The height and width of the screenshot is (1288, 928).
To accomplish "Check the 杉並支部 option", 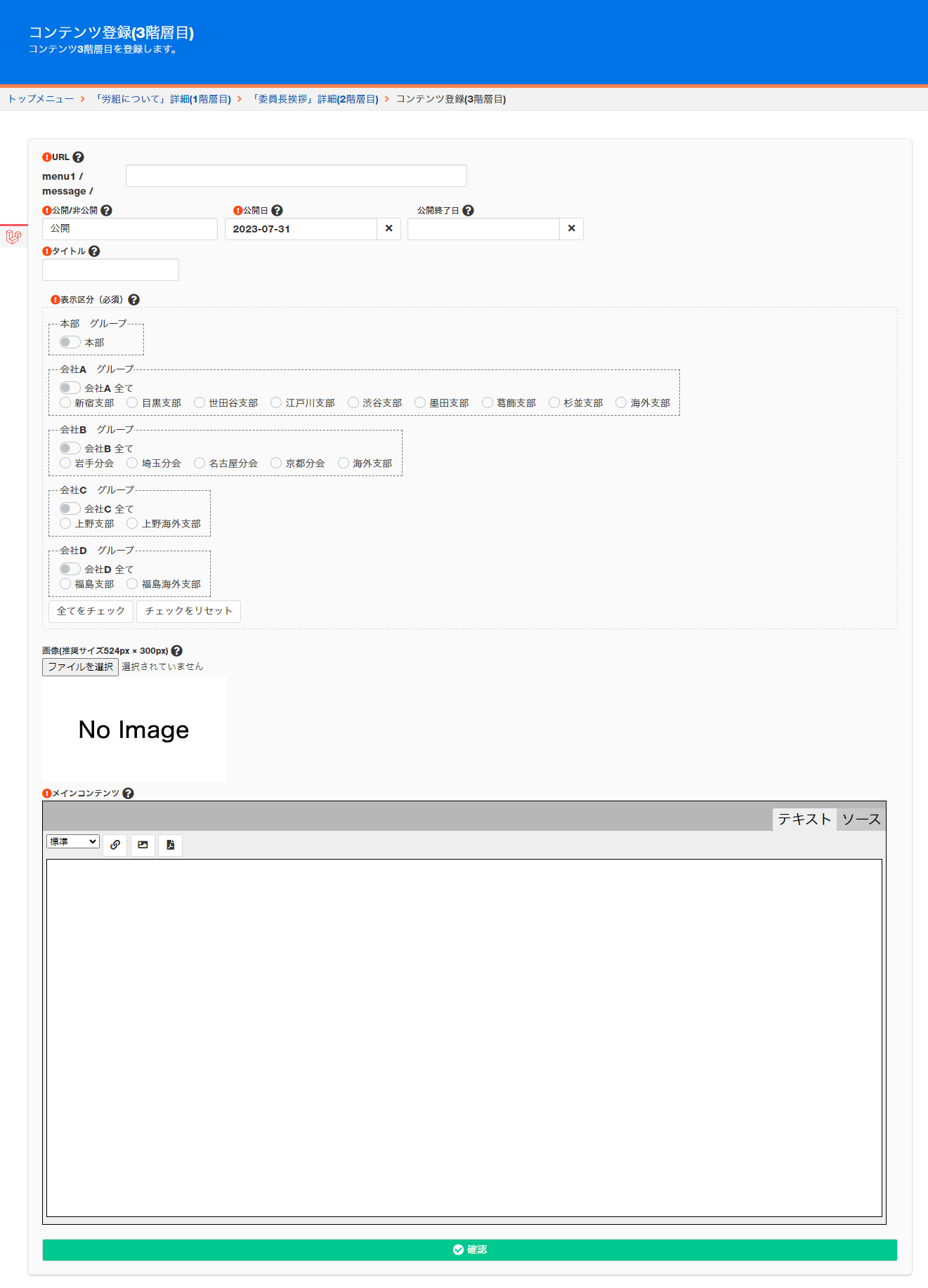I will [x=554, y=402].
